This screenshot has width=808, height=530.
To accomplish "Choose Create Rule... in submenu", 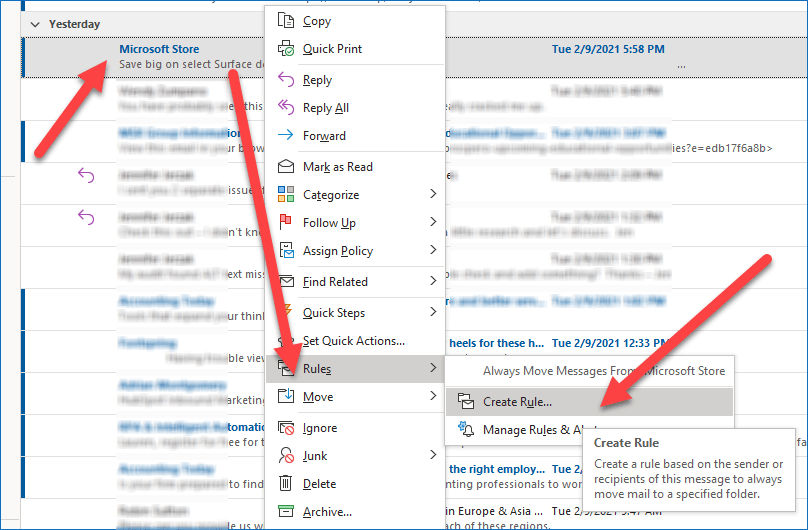I will [590, 402].
